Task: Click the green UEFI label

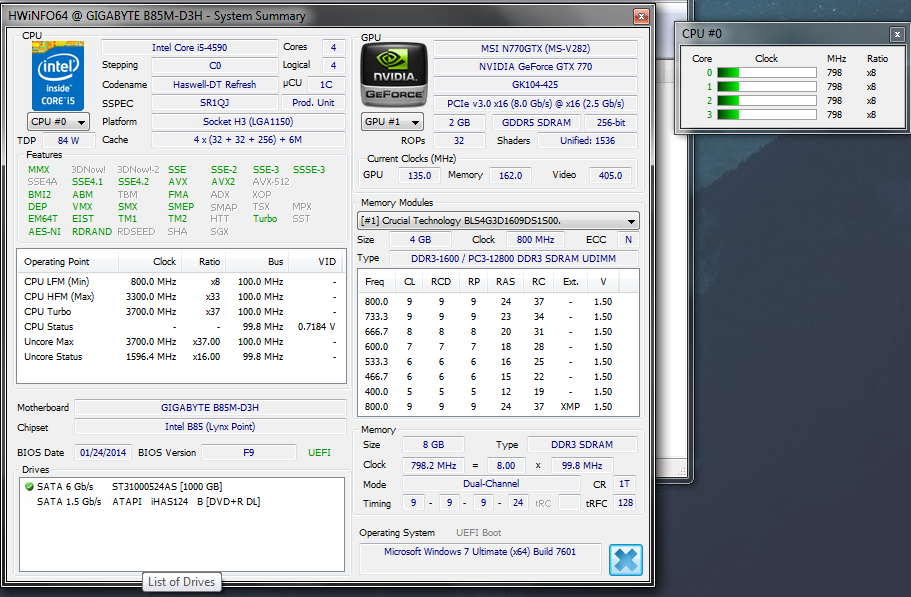Action: [x=319, y=453]
